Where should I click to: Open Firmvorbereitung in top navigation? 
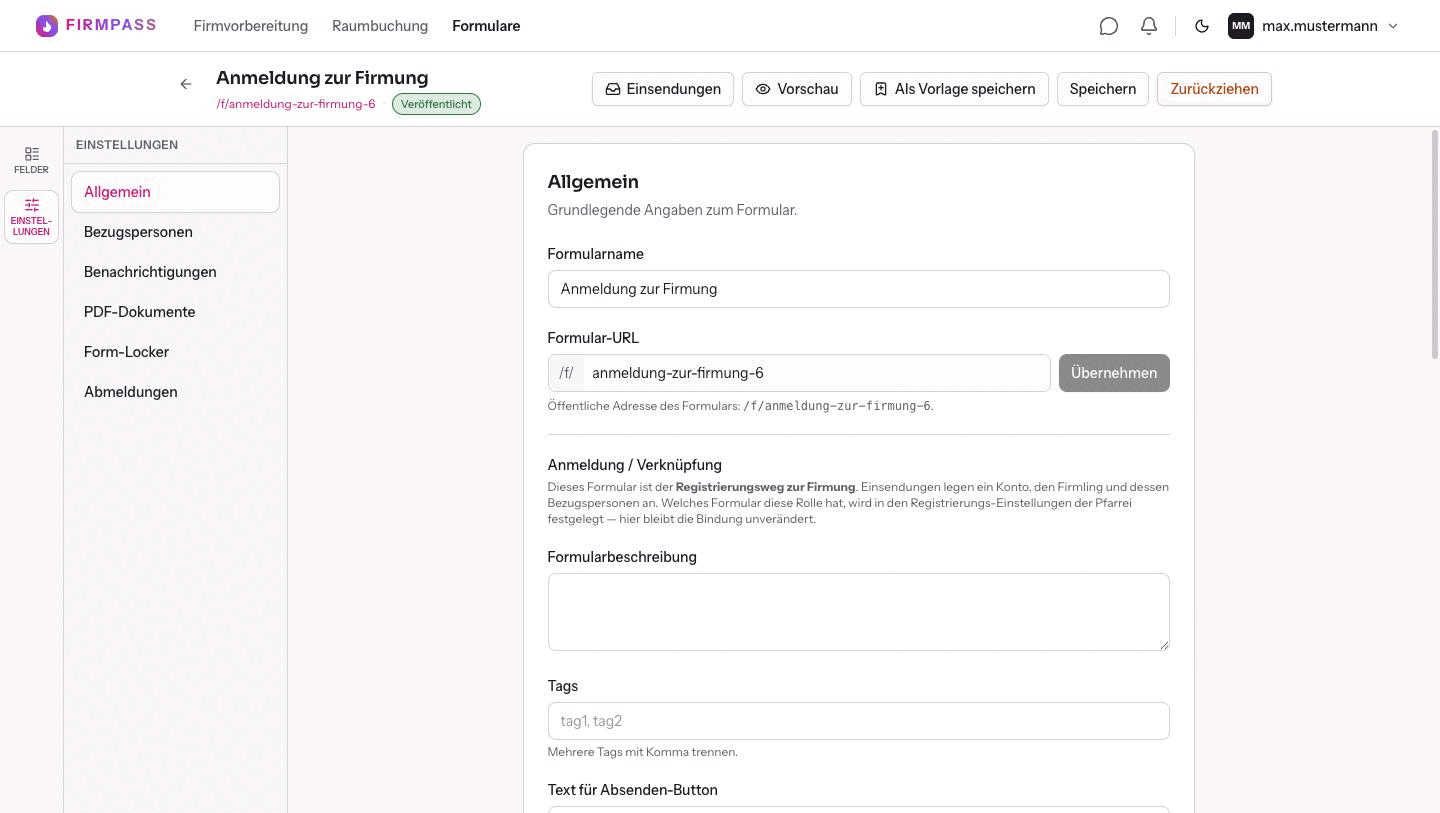[x=251, y=26]
